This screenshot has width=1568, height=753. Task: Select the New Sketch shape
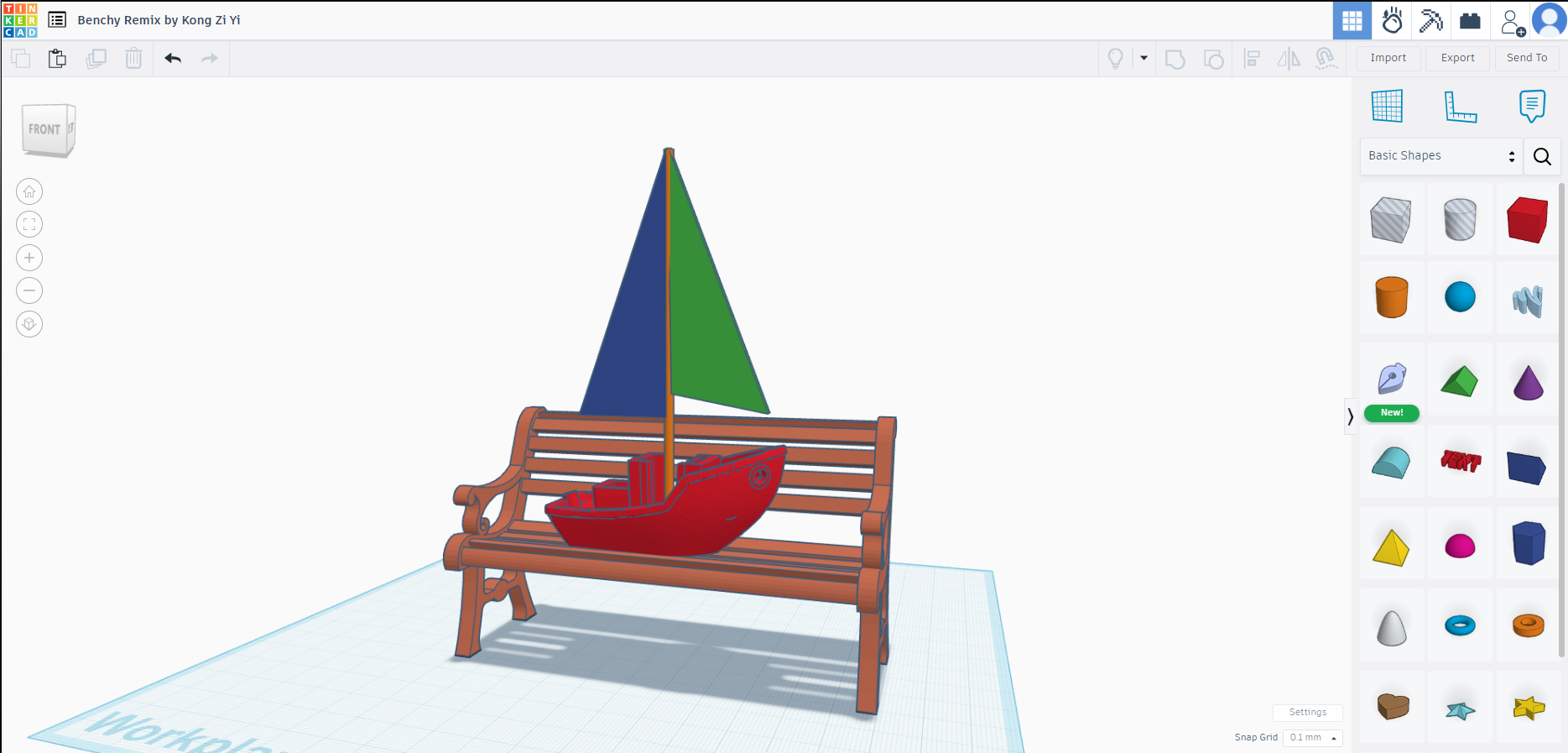click(1392, 379)
